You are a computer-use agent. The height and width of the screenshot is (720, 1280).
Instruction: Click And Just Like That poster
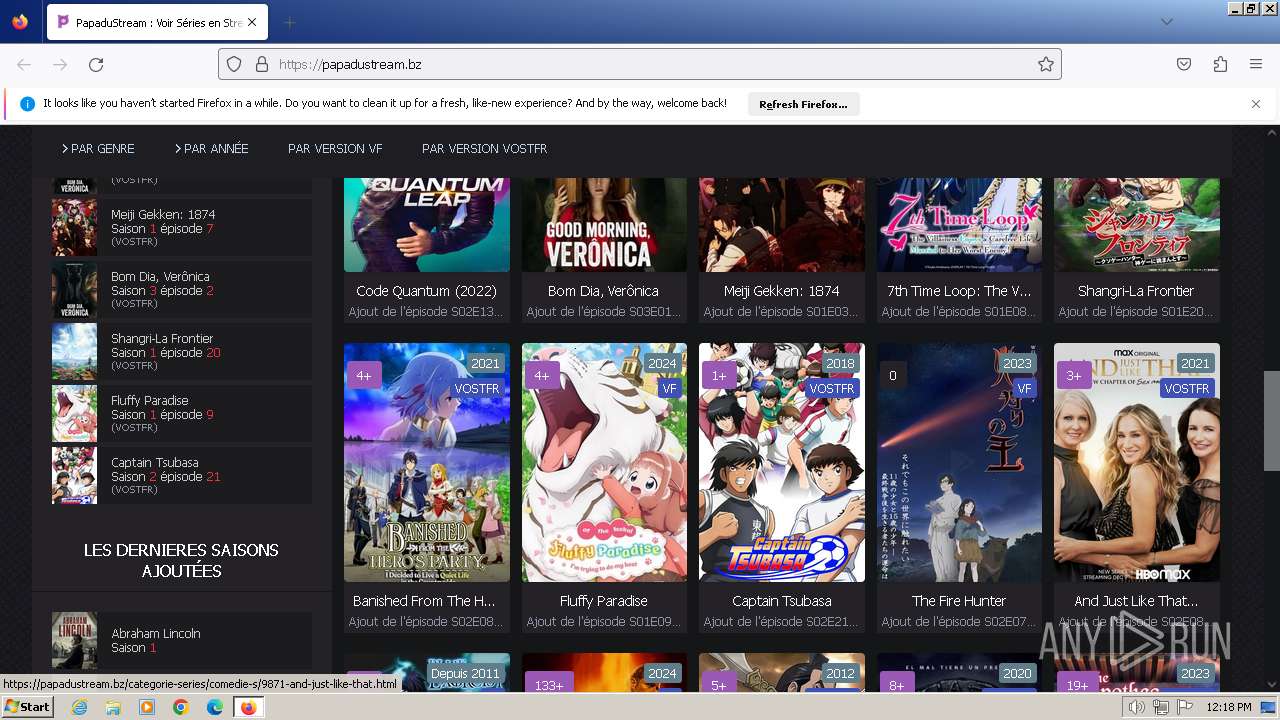tap(1137, 462)
